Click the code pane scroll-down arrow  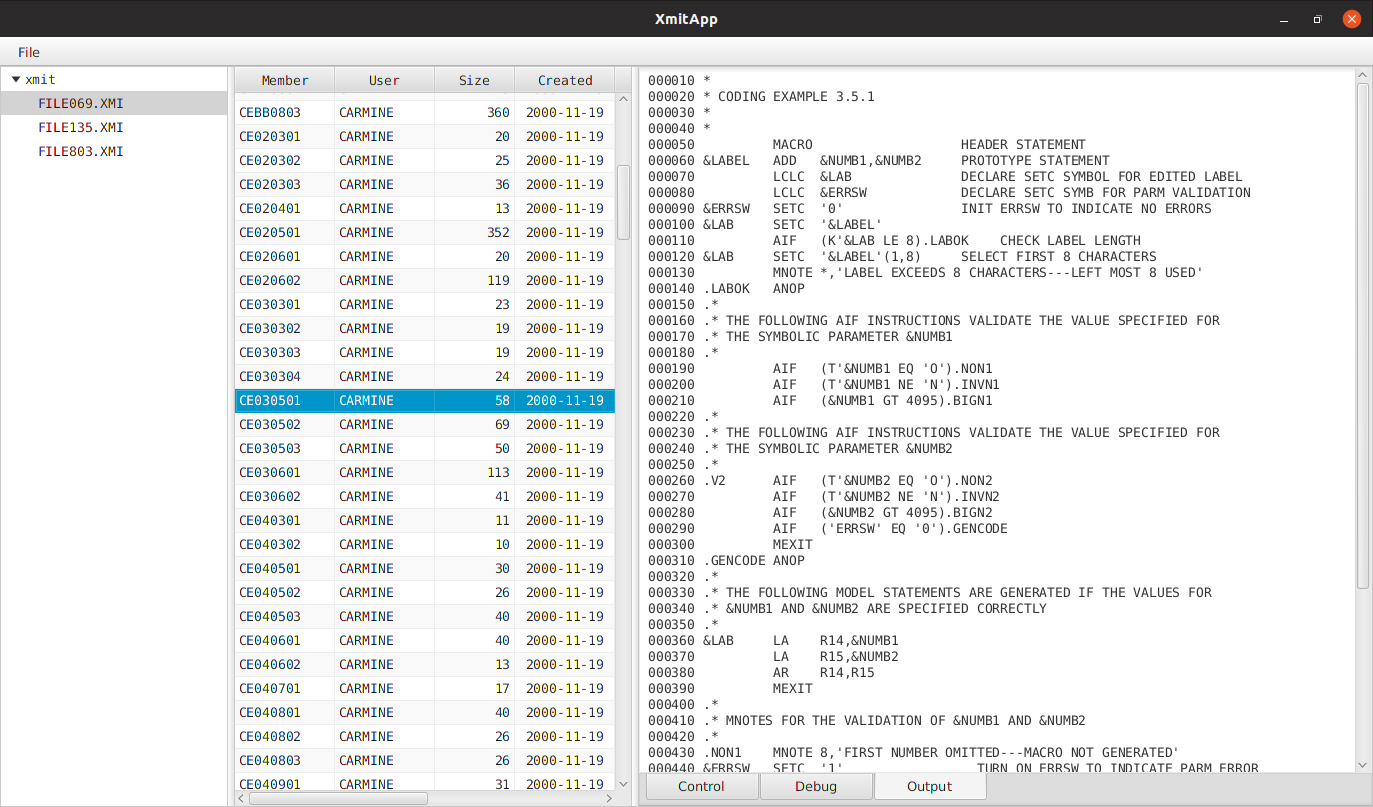1363,765
